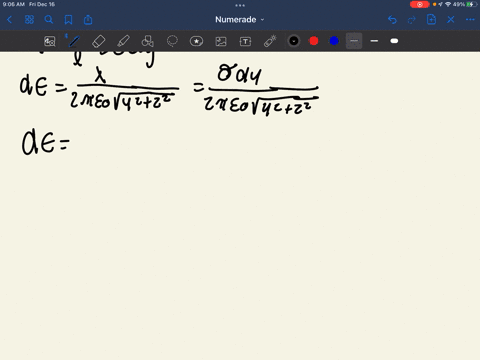This screenshot has width=480, height=360.
Task: Redo the last undone stroke
Action: [x=412, y=20]
